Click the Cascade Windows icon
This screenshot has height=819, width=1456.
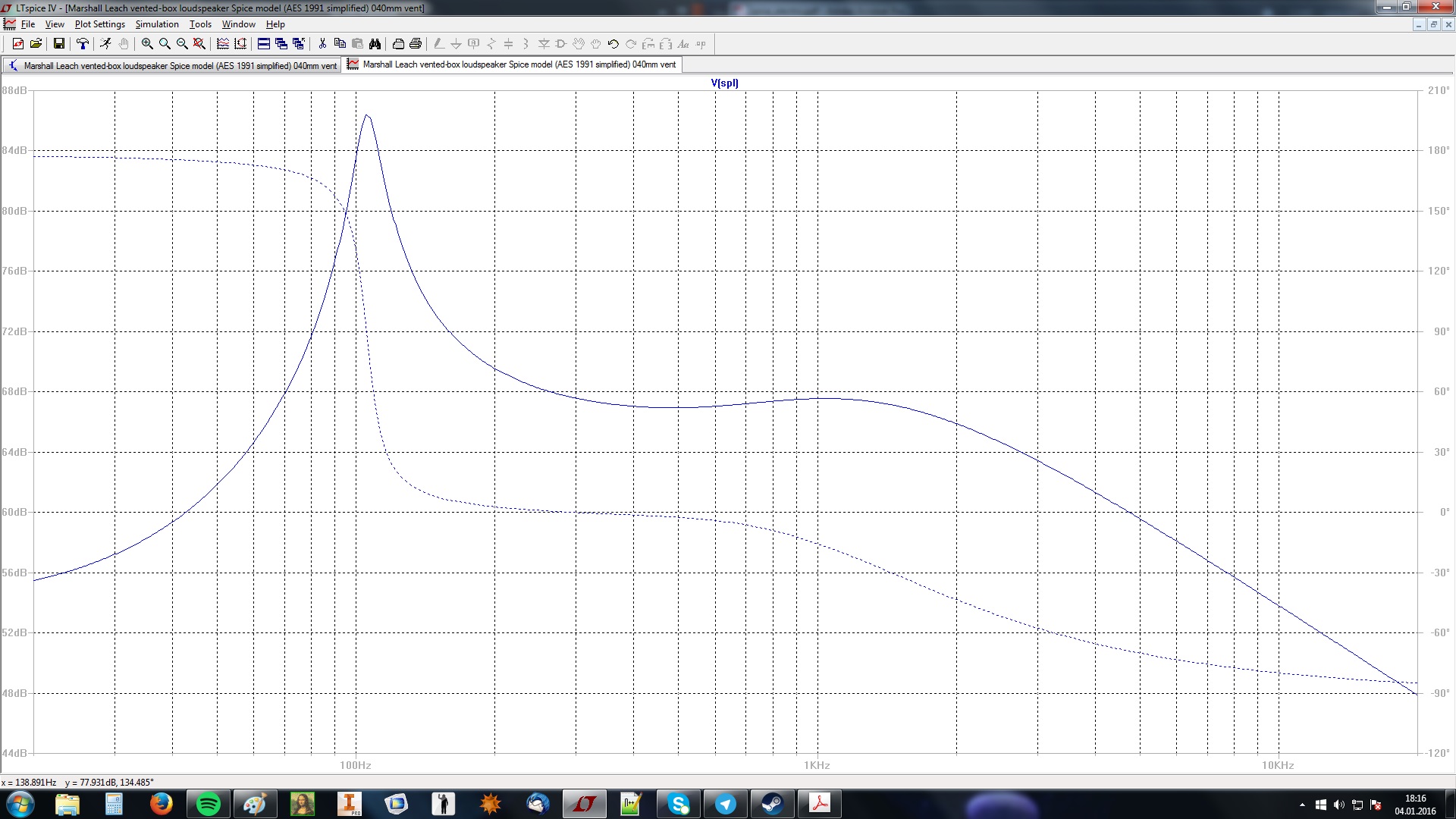(281, 44)
